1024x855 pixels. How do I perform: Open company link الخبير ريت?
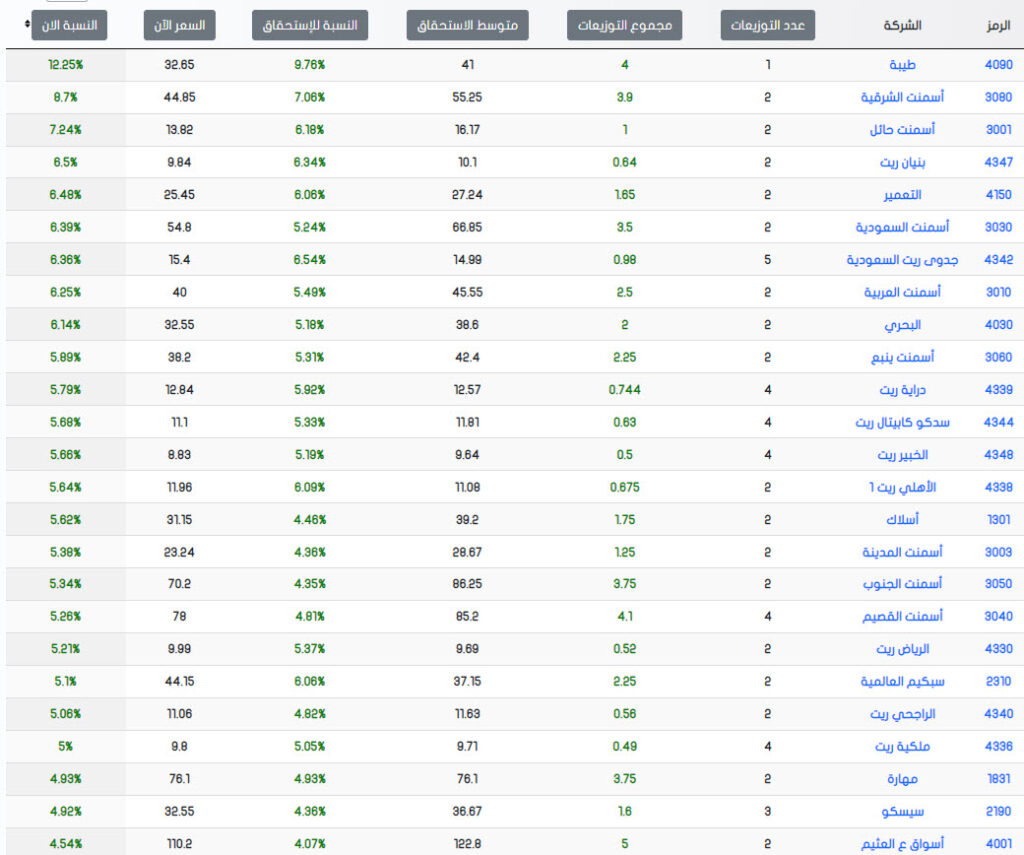[903, 455]
